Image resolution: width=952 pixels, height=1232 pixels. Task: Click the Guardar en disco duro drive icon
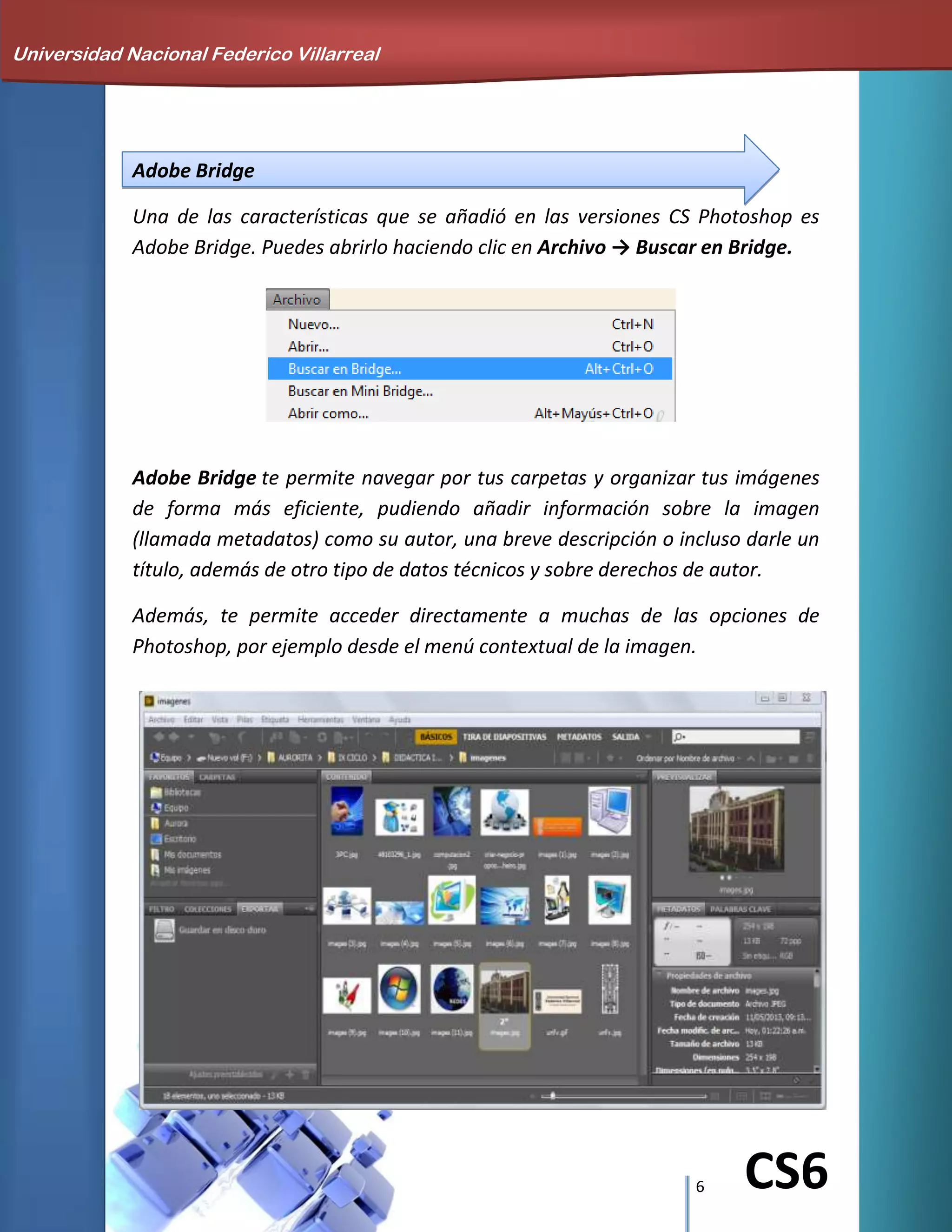pos(165,930)
